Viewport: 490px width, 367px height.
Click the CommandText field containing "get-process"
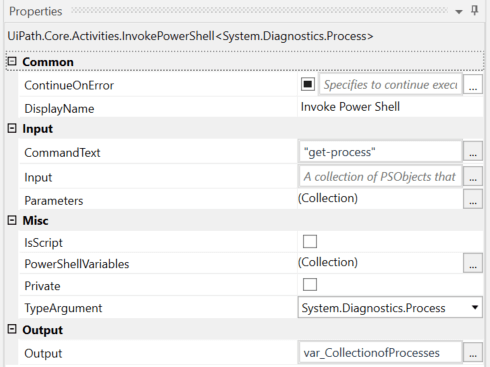coord(380,152)
